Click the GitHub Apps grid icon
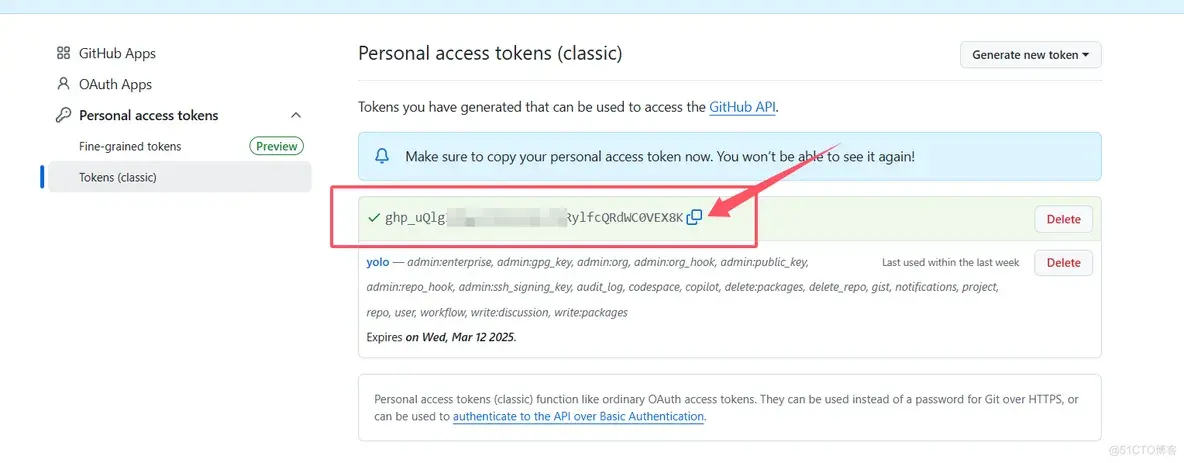 pyautogui.click(x=63, y=54)
